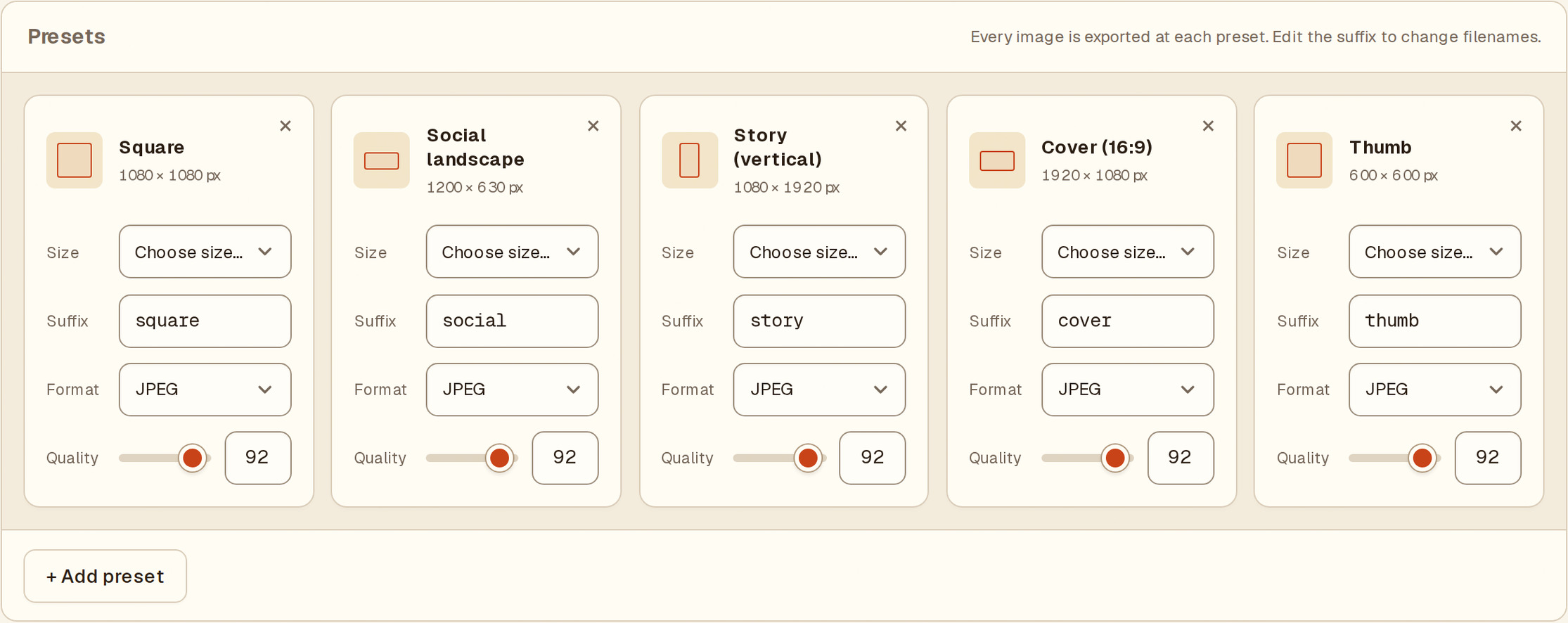Open the Format dropdown in Thumb preset
This screenshot has height=623, width=1568.
point(1434,390)
